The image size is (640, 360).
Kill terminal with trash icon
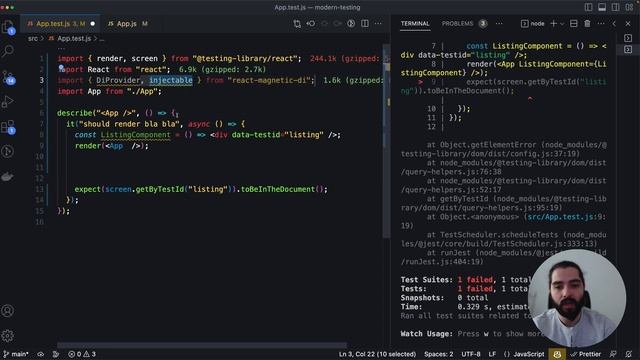point(587,24)
